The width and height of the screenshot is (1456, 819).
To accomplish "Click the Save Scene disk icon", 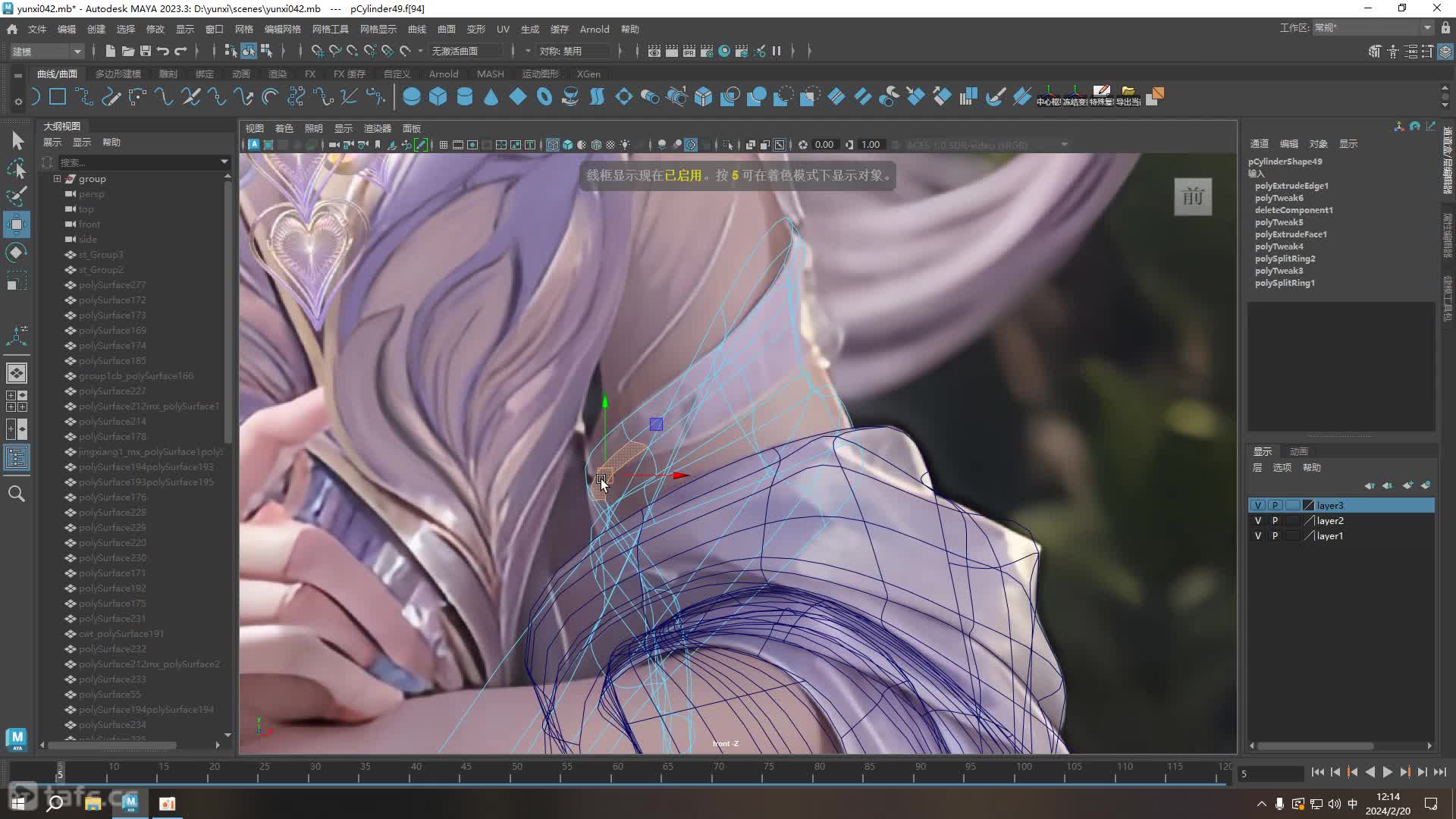I will pyautogui.click(x=145, y=51).
